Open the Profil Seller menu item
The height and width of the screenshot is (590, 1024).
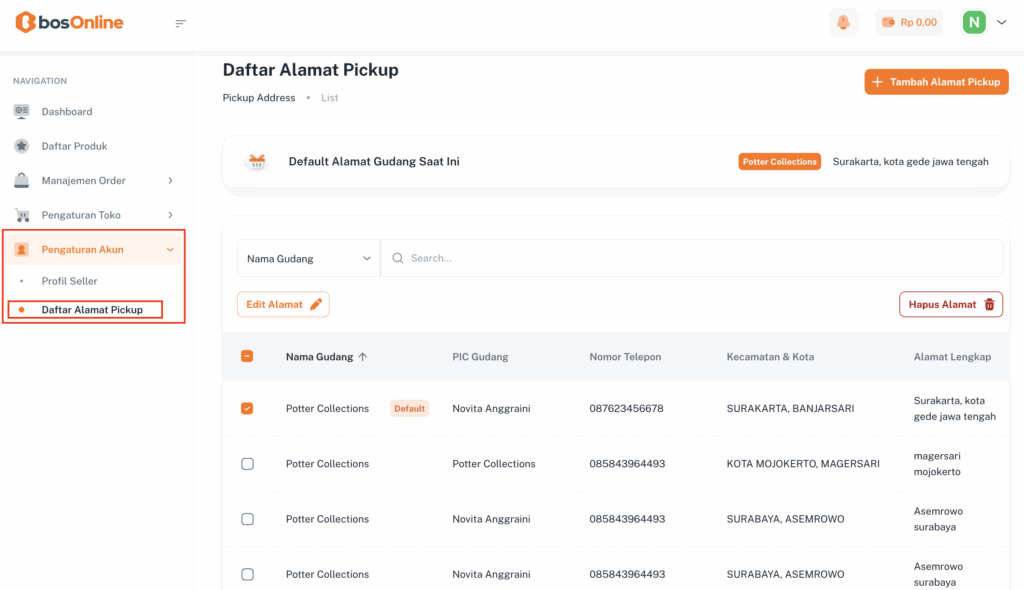point(69,281)
